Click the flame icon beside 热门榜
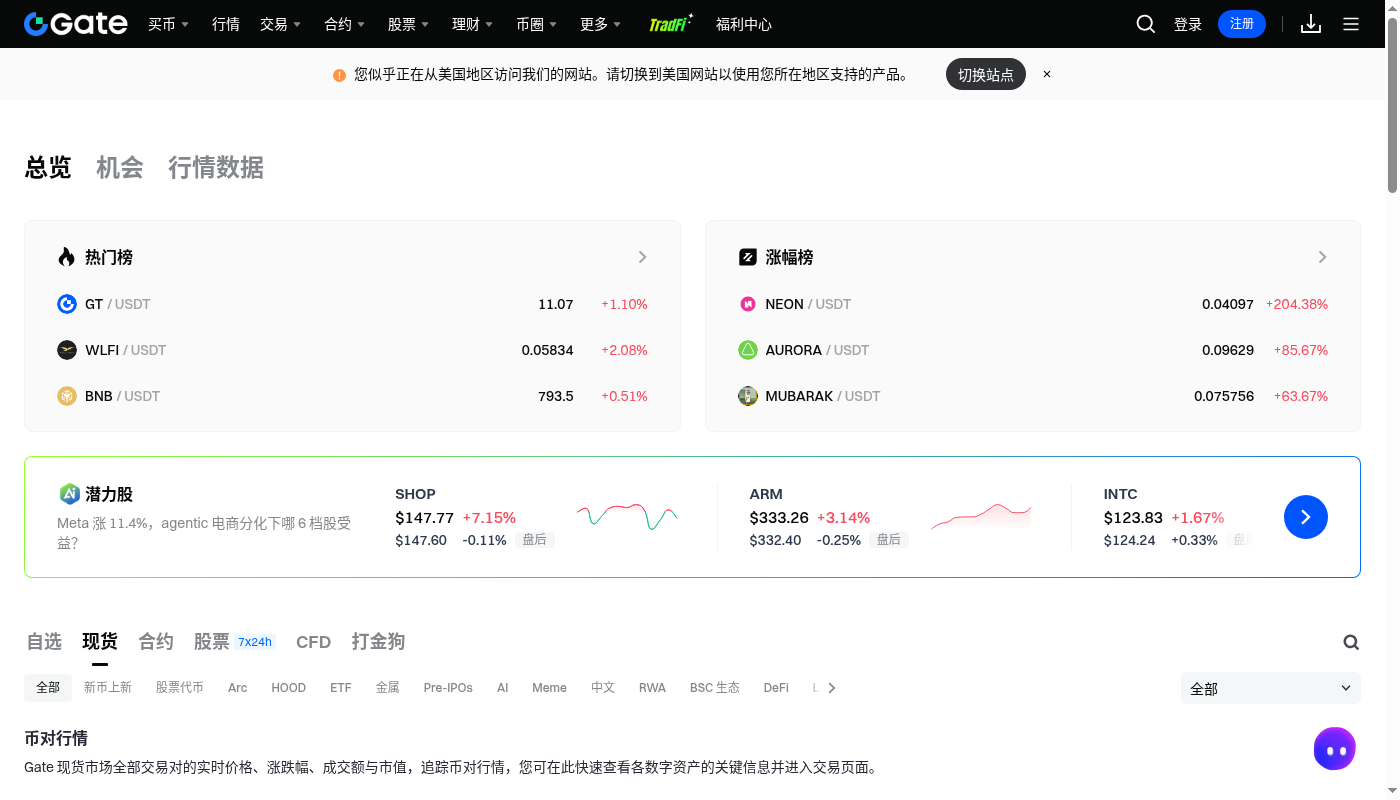The width and height of the screenshot is (1400, 800). (67, 257)
